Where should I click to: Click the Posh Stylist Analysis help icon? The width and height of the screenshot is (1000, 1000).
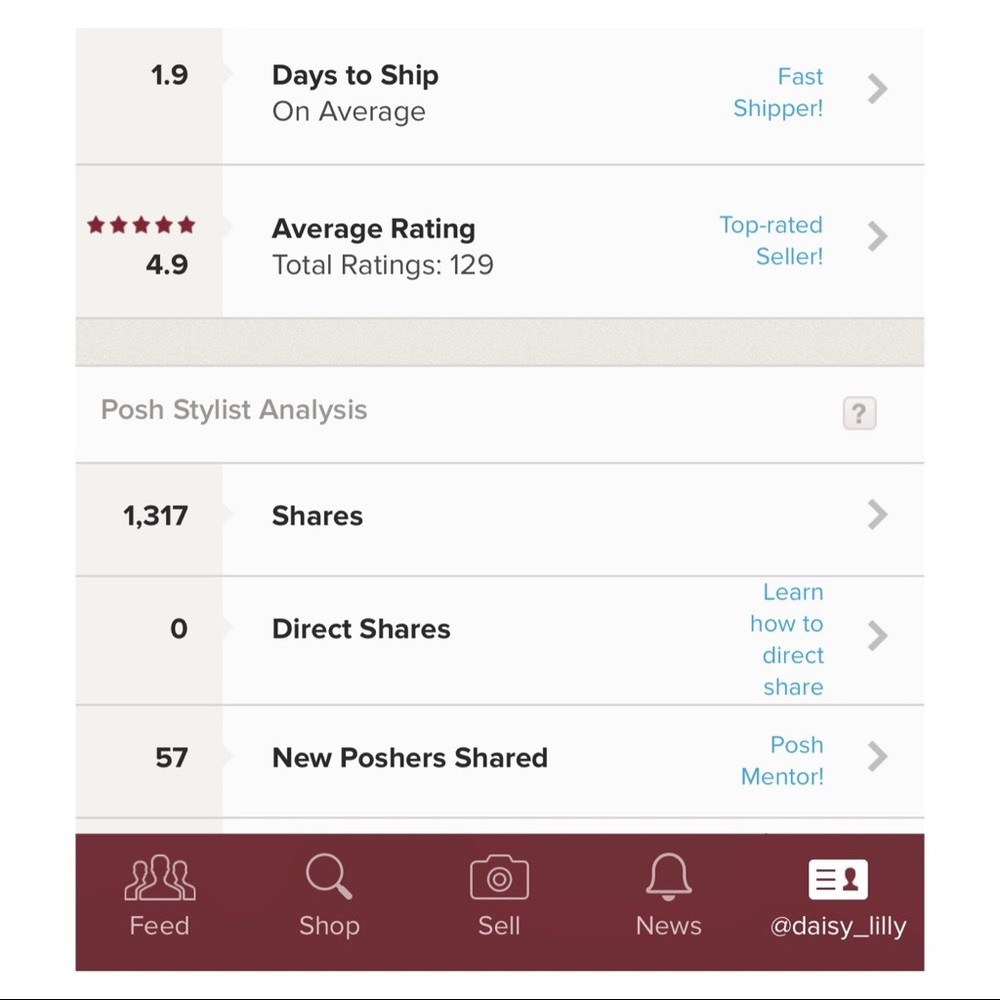[859, 413]
